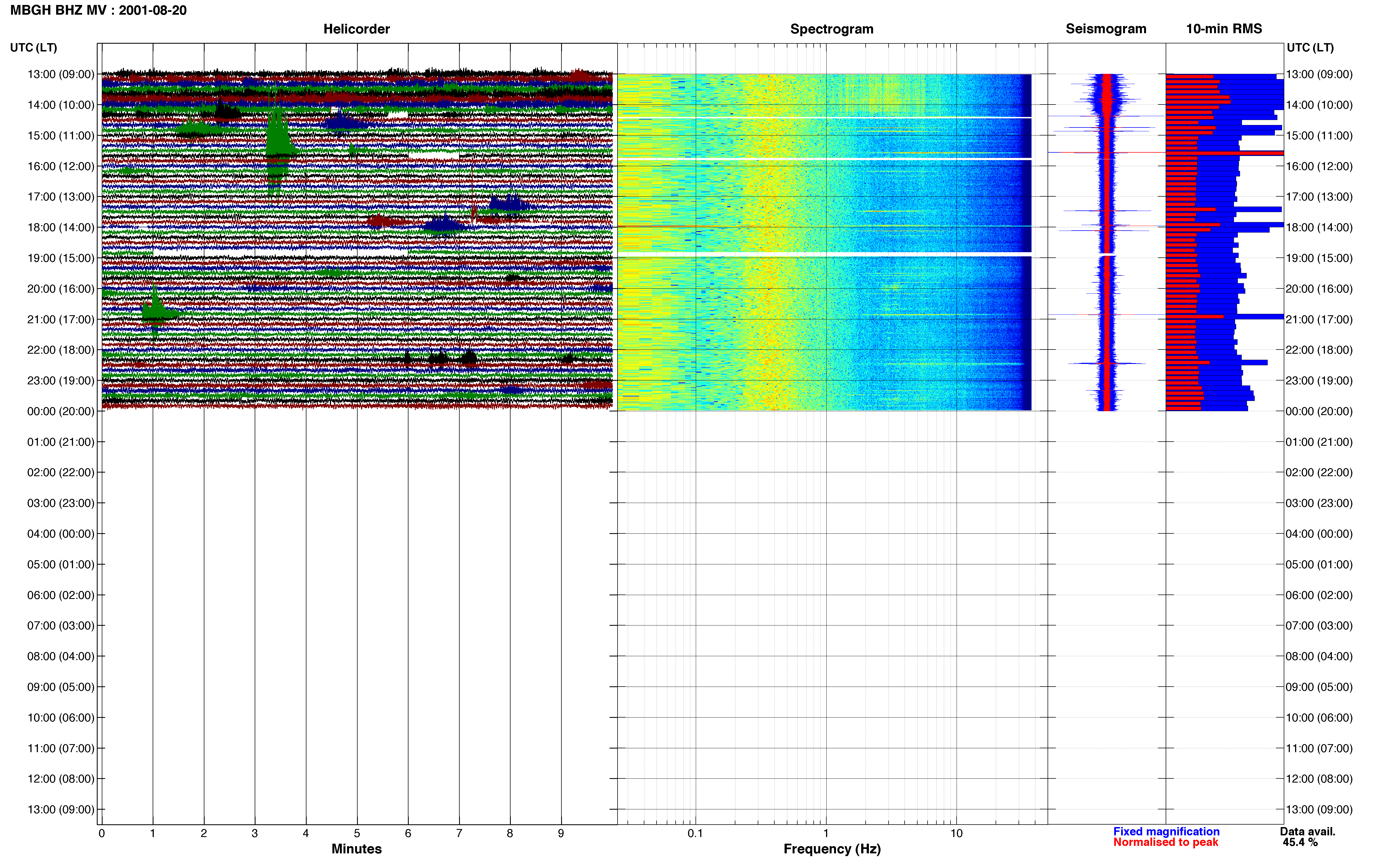Screen dimensions: 1388x868
Task: Click the right-axis label "22:00 (18:00)"
Action: [x=1319, y=350]
